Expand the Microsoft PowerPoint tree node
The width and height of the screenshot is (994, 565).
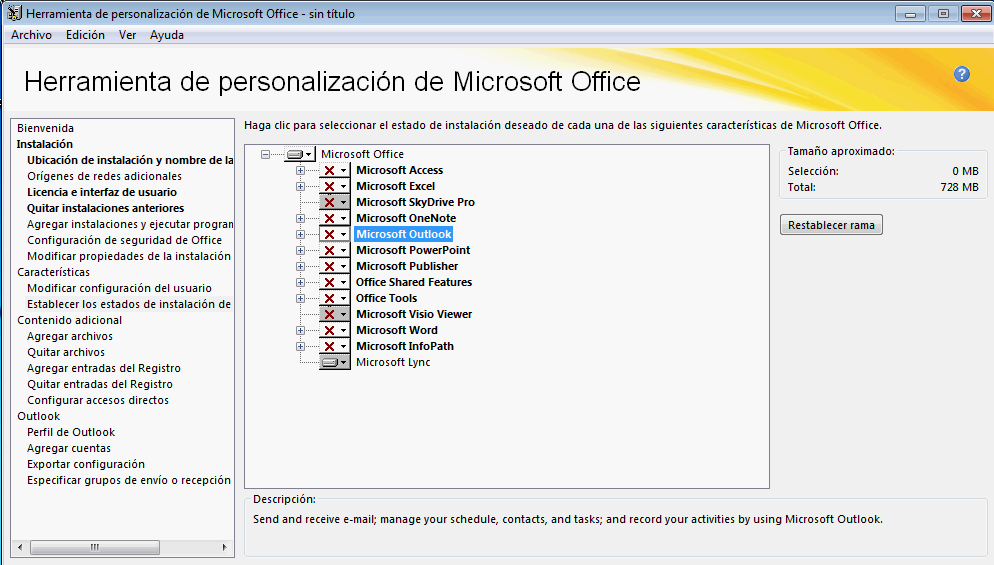(x=300, y=250)
